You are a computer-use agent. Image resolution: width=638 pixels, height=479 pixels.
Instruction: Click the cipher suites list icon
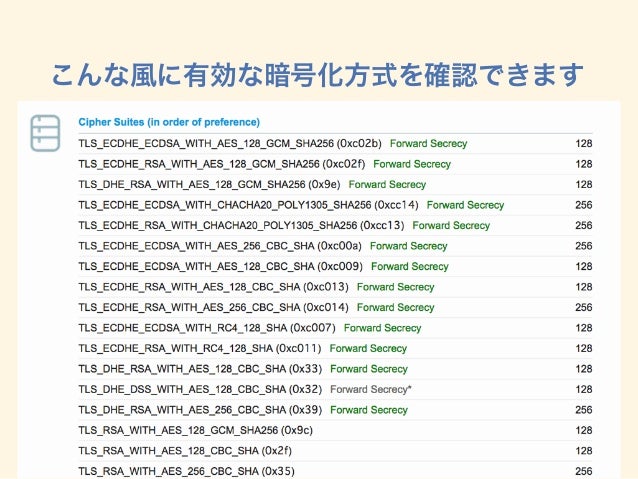45,133
